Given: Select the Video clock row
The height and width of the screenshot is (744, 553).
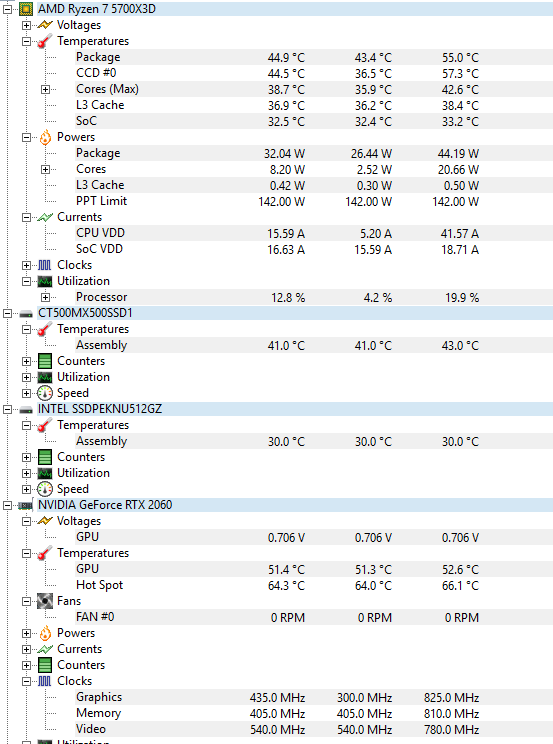Looking at the screenshot, I should click(x=313, y=729).
